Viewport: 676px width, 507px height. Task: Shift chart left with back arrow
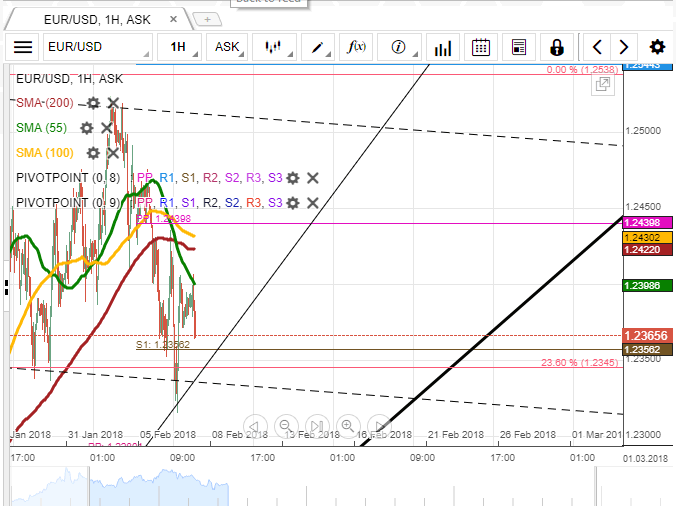597,47
